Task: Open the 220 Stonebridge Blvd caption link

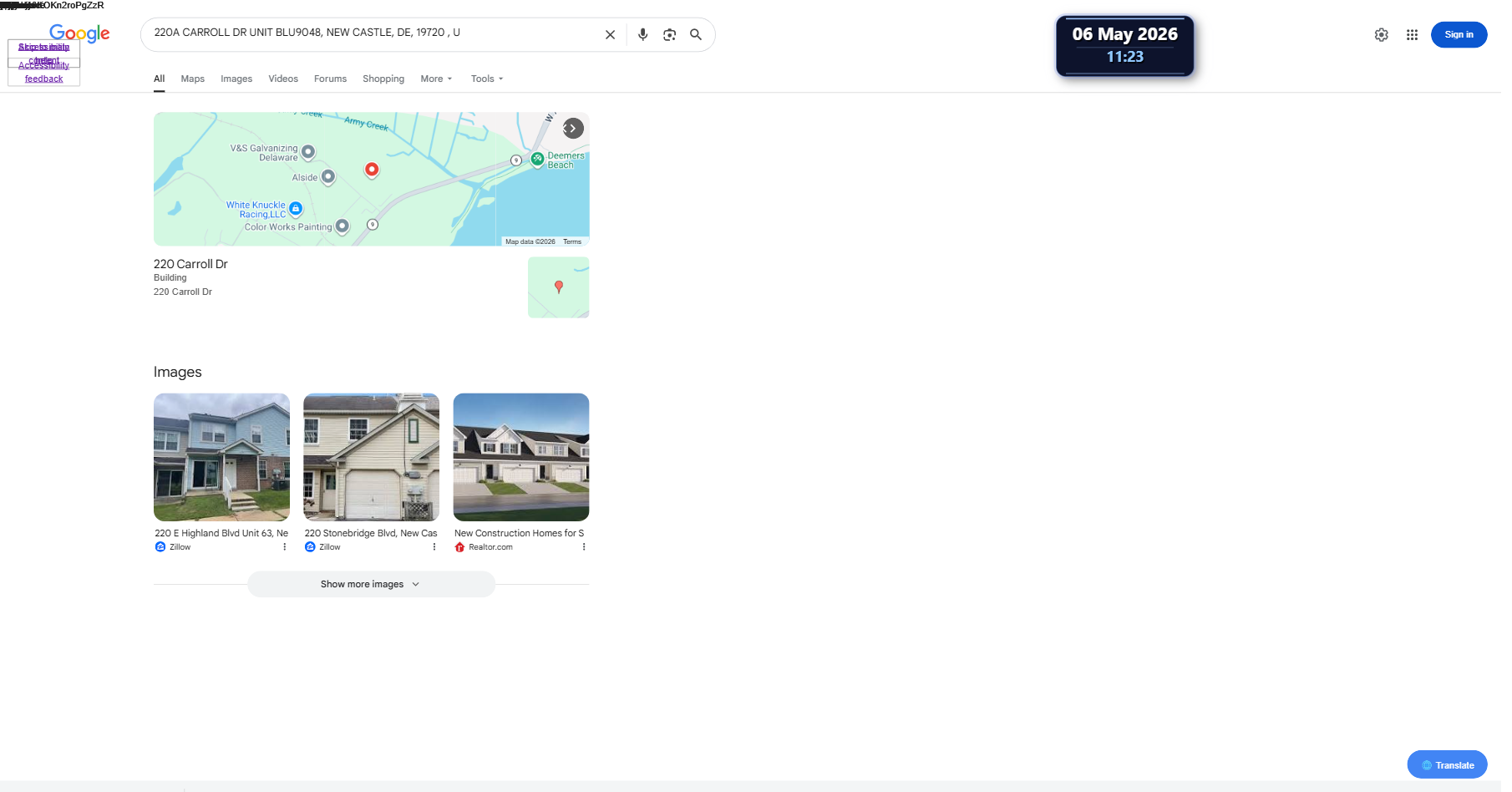Action: (x=371, y=533)
